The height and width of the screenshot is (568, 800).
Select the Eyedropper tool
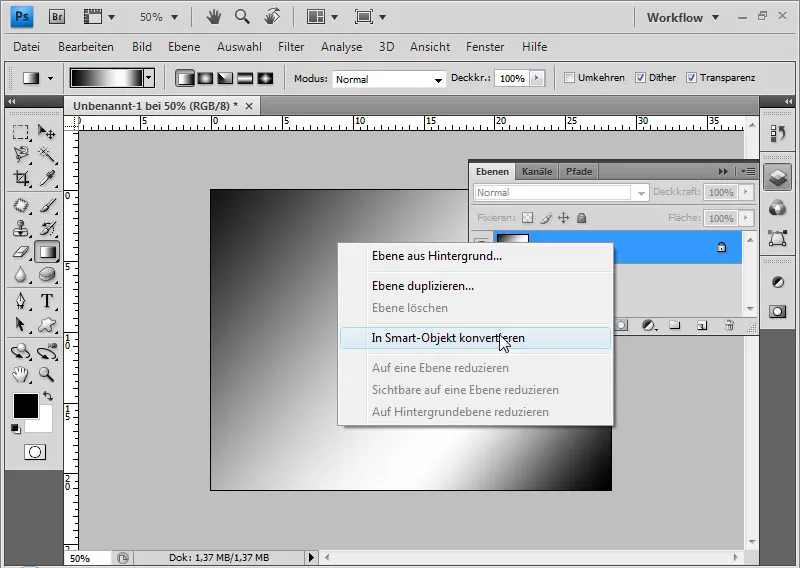point(47,178)
